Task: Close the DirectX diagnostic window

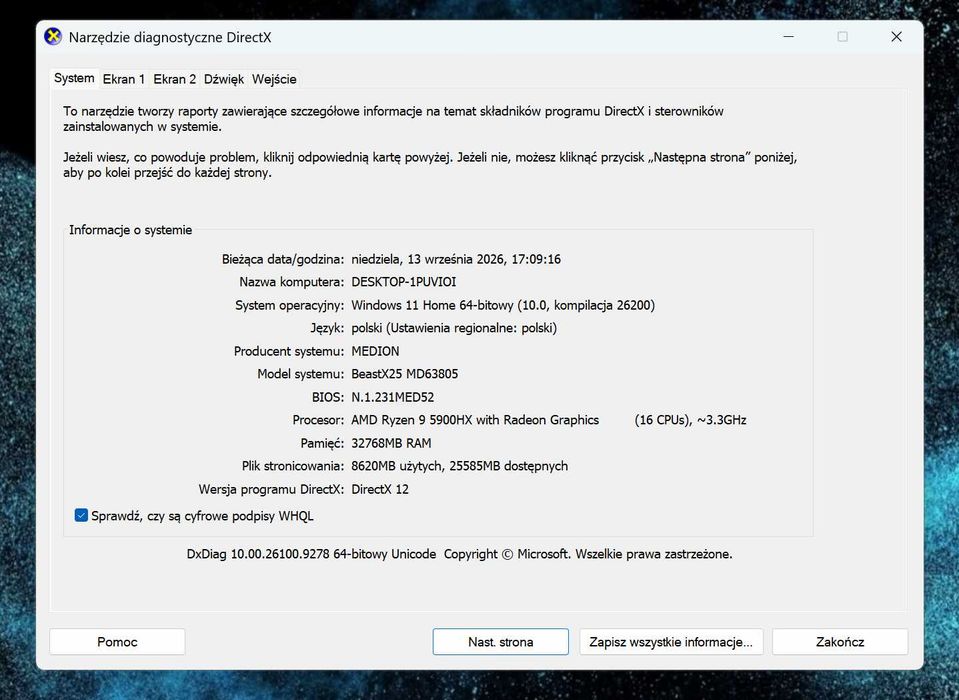Action: [896, 37]
